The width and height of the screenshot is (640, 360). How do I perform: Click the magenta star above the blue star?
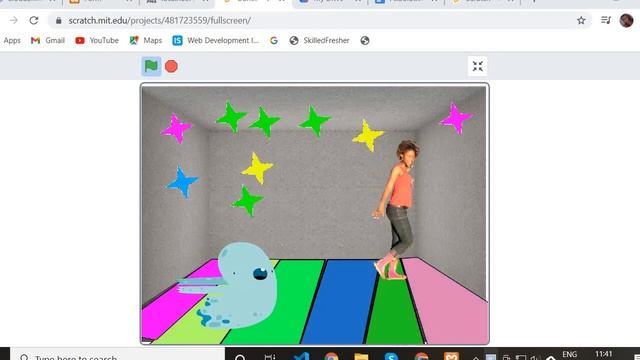point(176,128)
